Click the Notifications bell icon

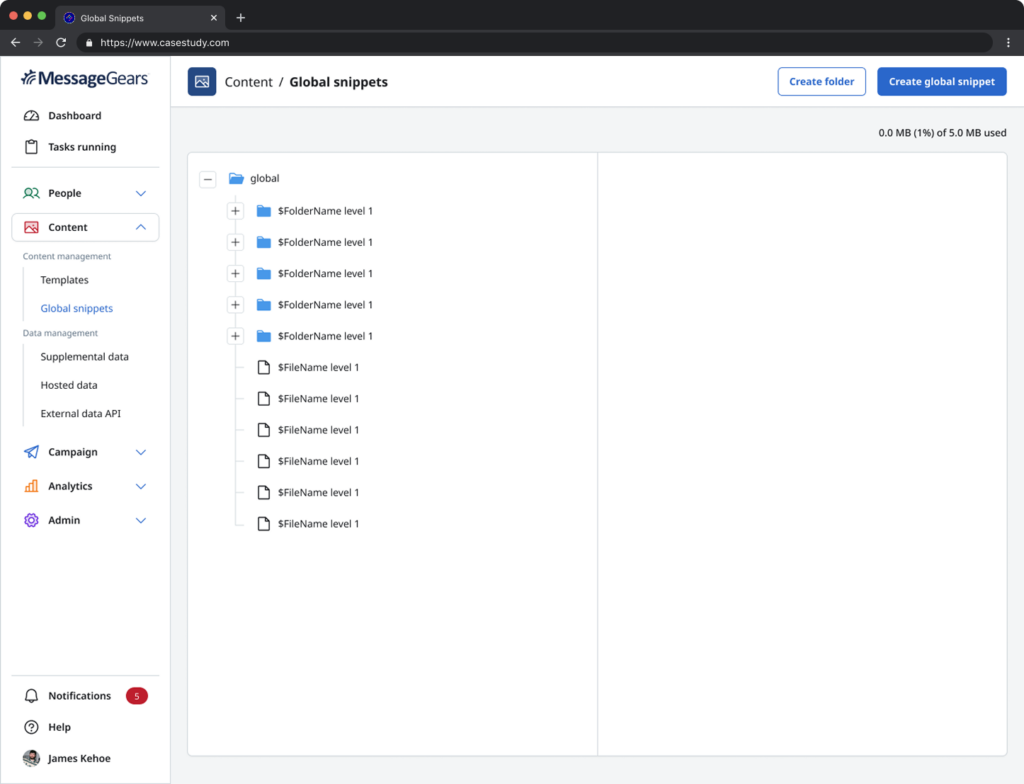click(31, 696)
